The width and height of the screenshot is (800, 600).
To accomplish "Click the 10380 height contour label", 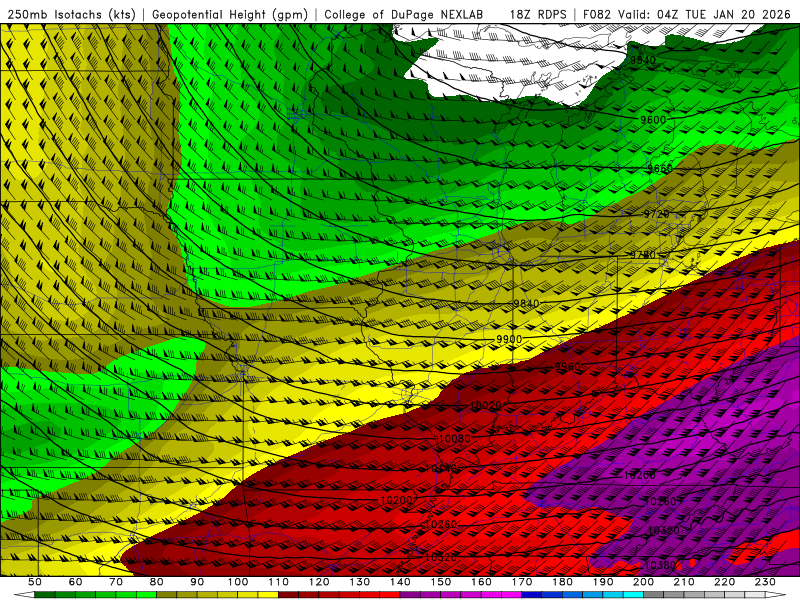I will 660,565.
